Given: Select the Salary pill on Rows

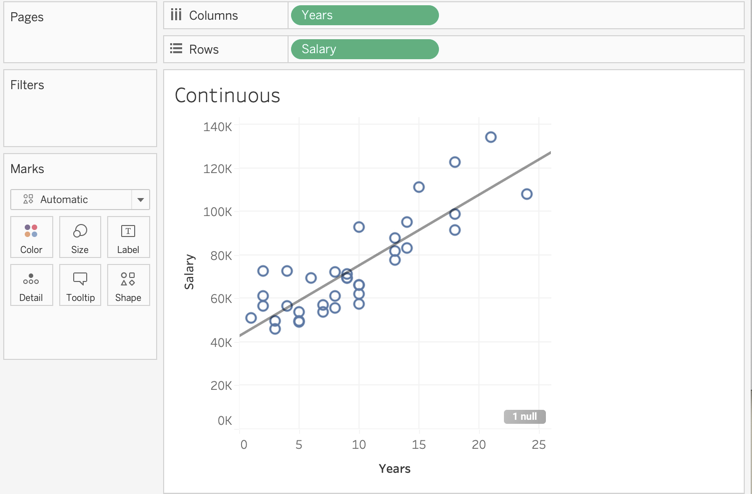Looking at the screenshot, I should coord(364,49).
